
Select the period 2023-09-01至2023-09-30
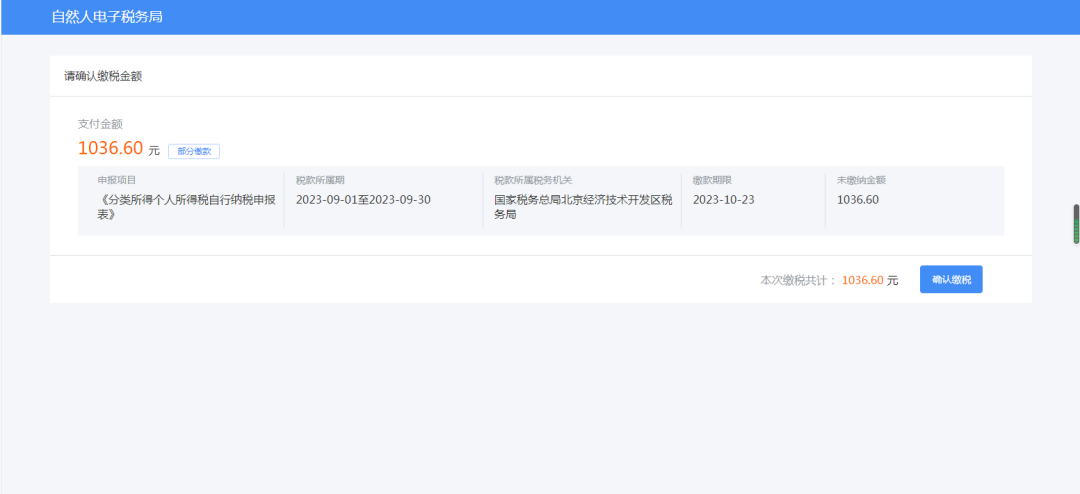(x=364, y=200)
